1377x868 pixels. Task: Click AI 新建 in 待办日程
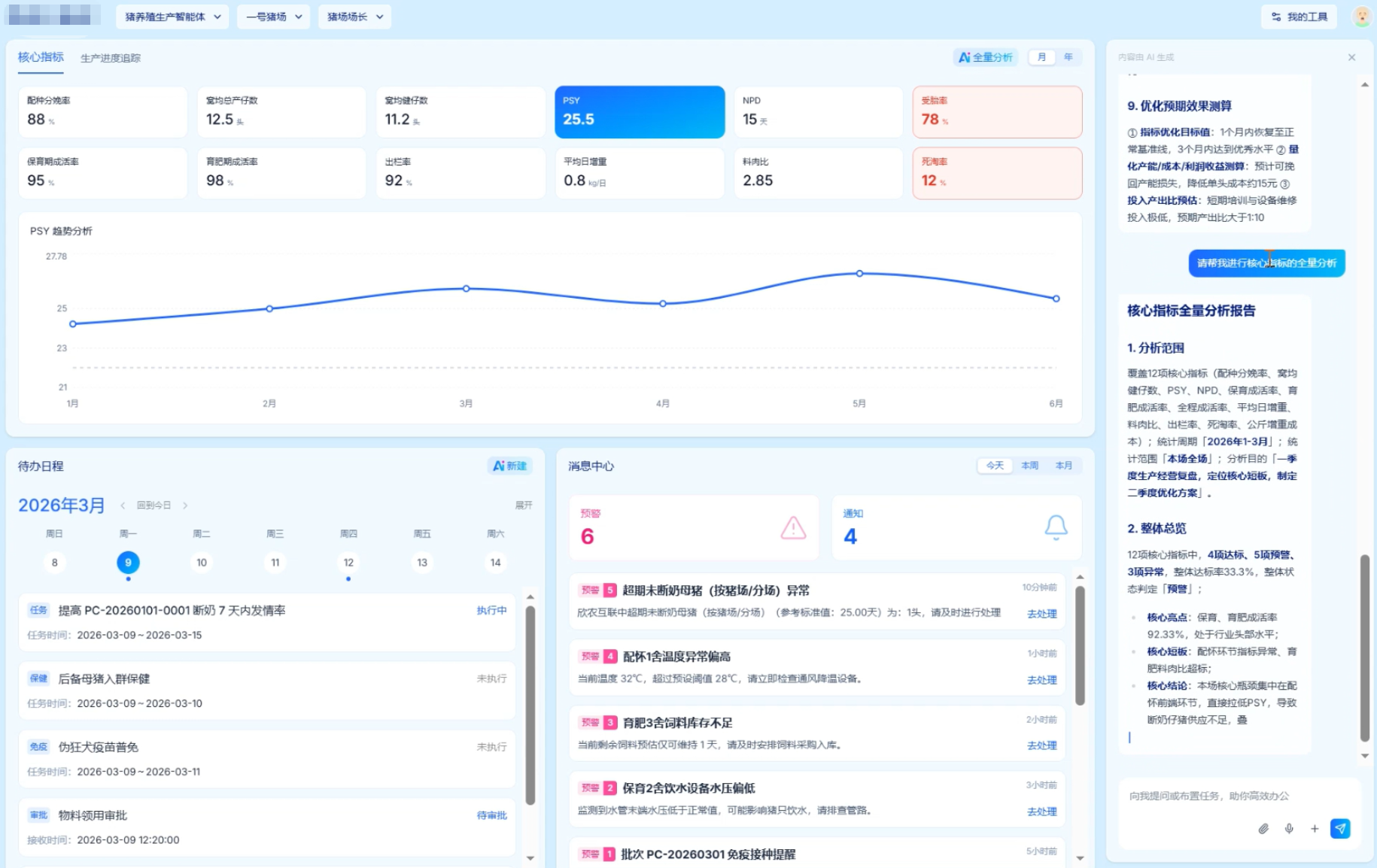(509, 466)
